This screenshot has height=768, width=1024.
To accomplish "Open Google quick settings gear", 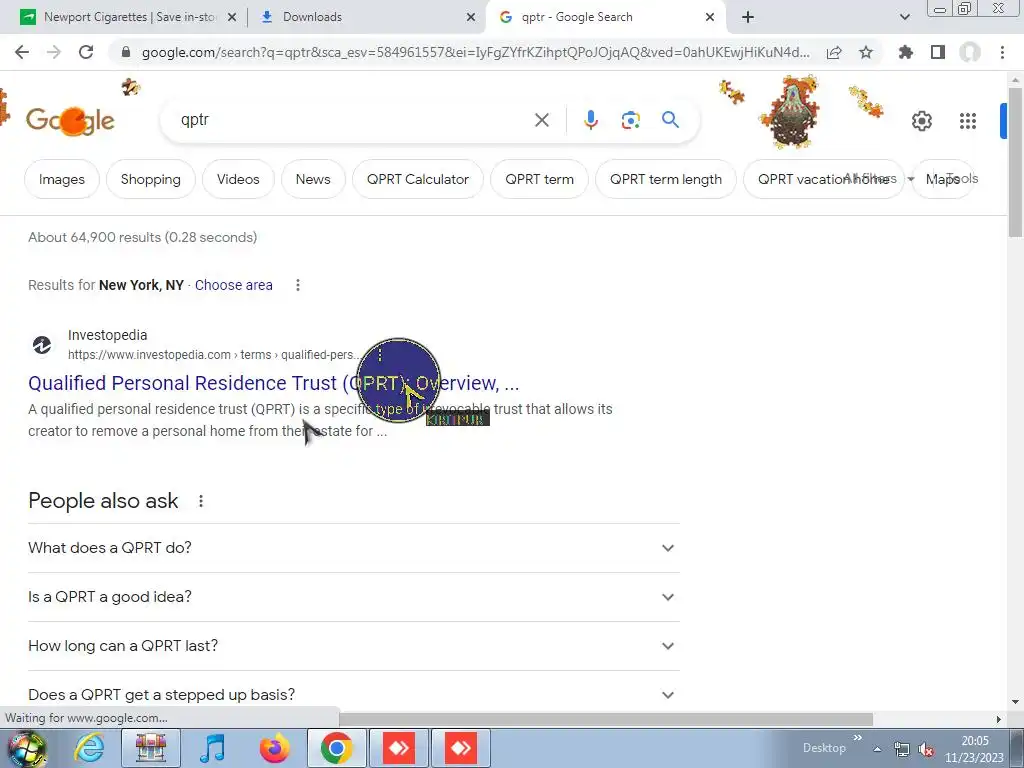I will pyautogui.click(x=921, y=121).
